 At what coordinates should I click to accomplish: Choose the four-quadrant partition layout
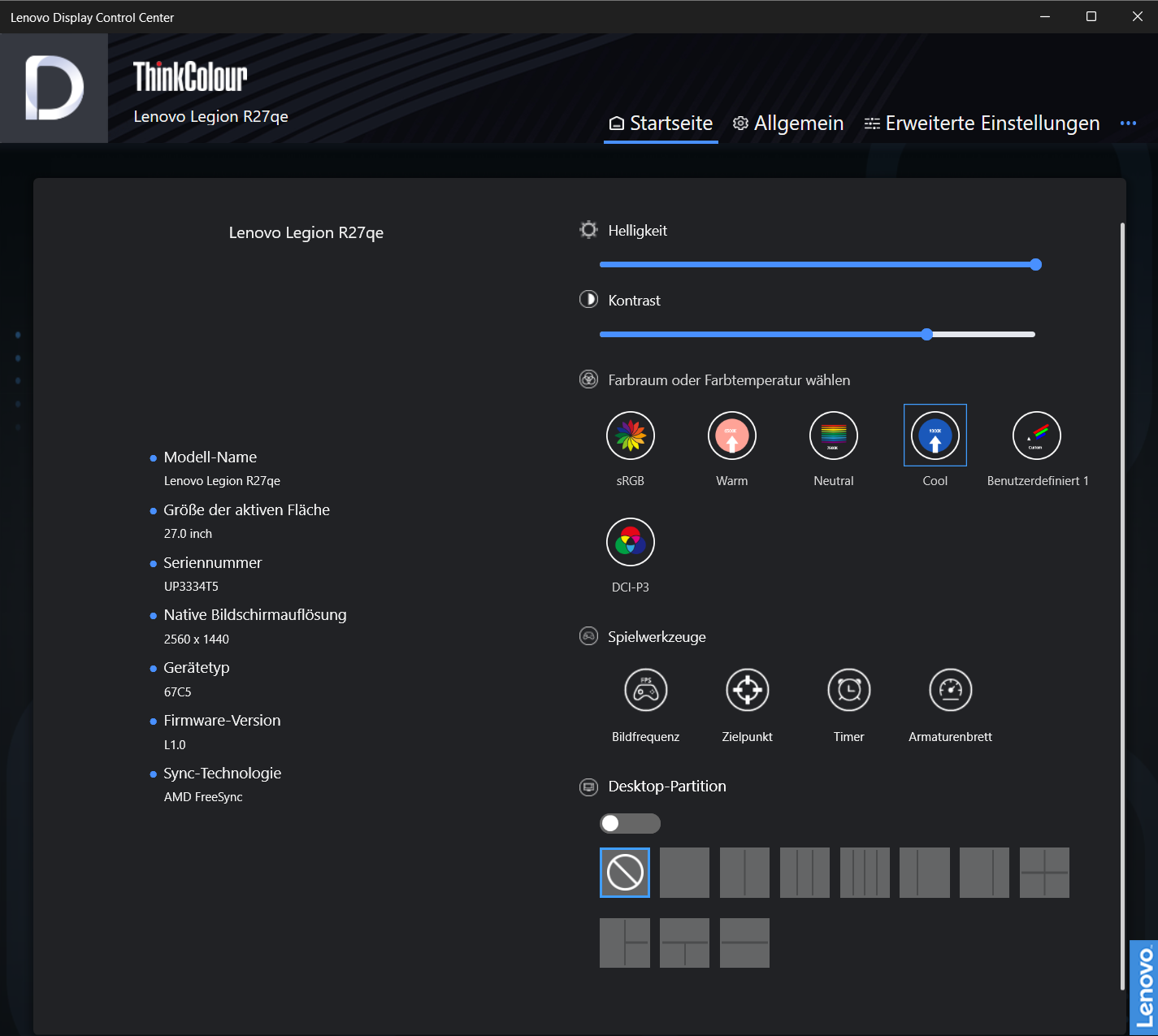tap(1044, 873)
